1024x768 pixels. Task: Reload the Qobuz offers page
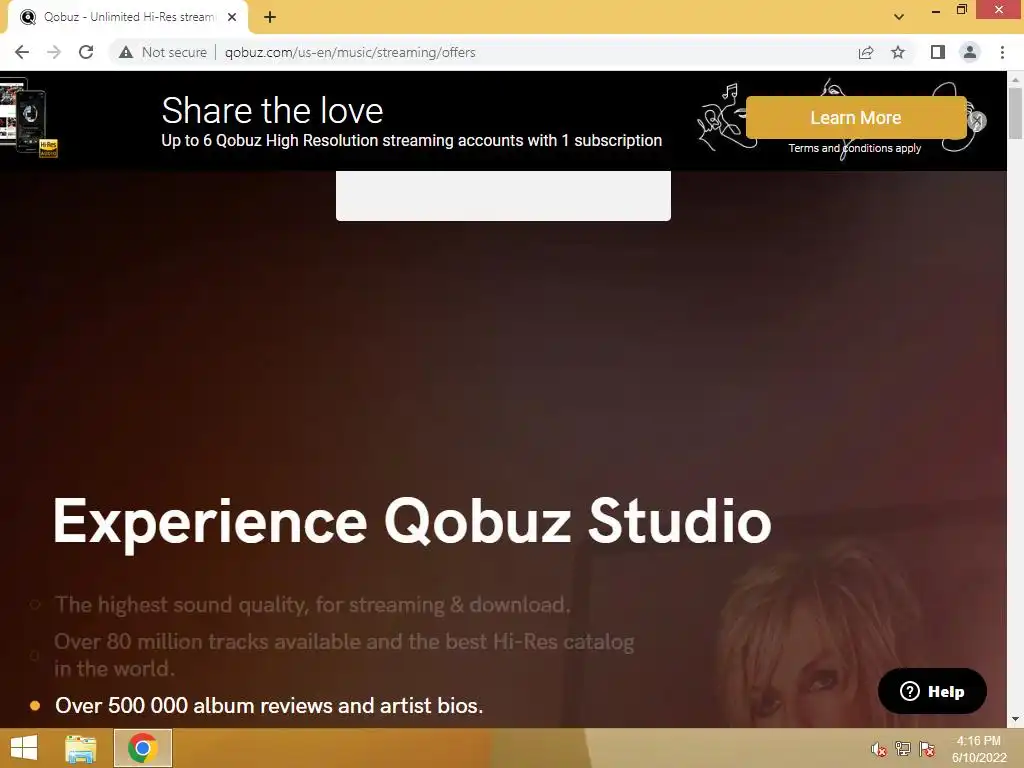pos(86,52)
